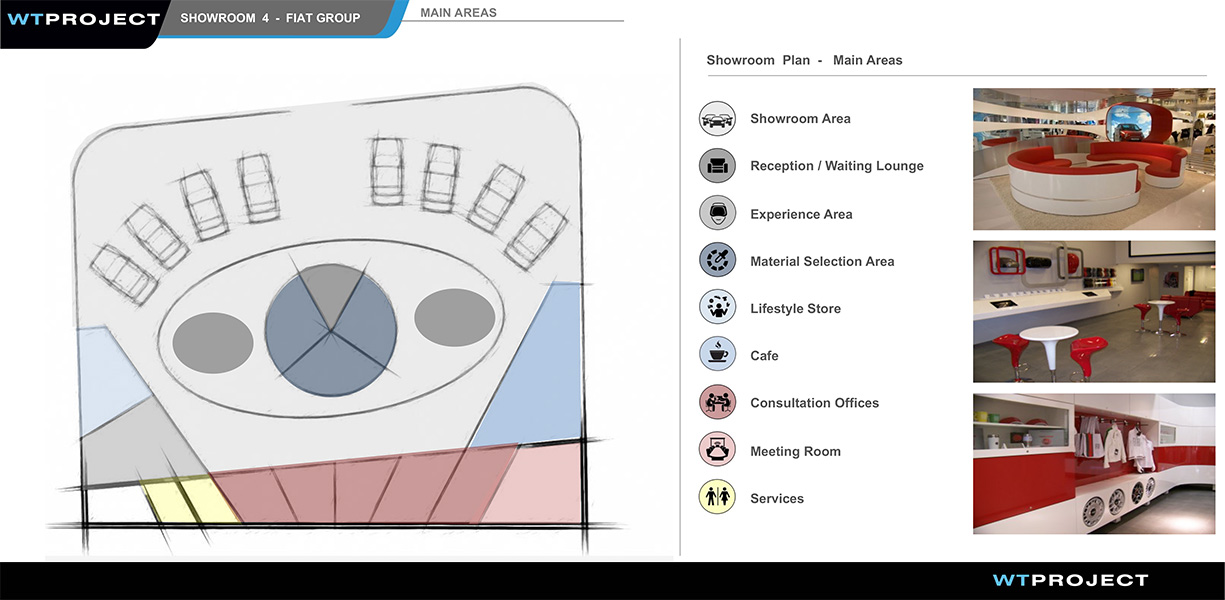Click the Services restroom icon
Image resolution: width=1225 pixels, height=600 pixels.
tap(717, 498)
